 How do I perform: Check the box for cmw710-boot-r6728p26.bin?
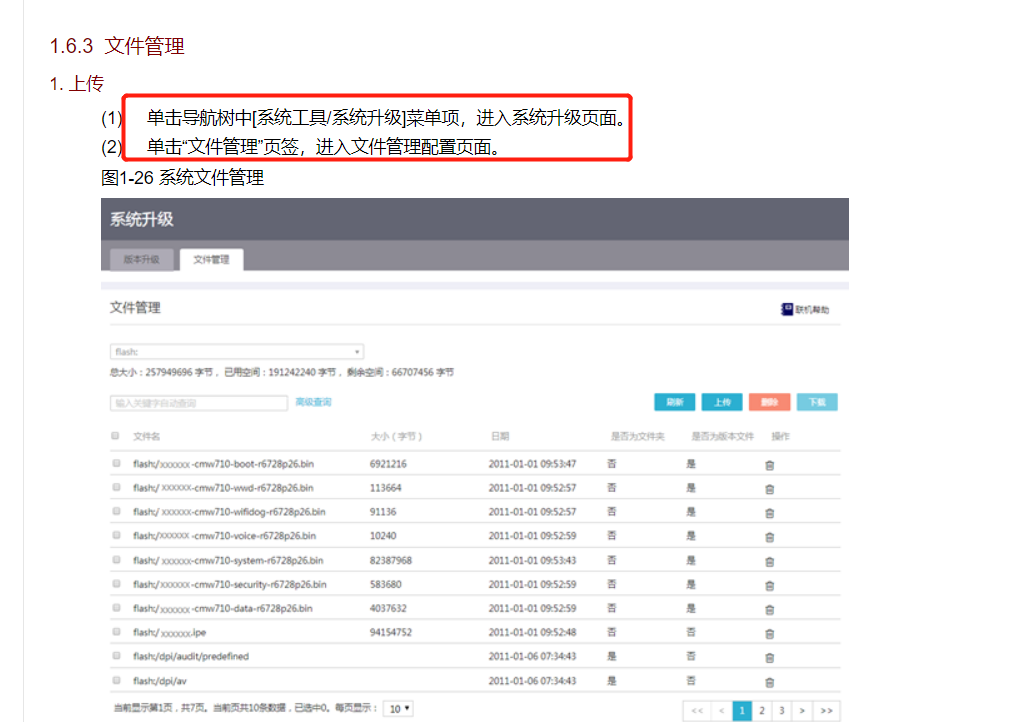point(117,463)
